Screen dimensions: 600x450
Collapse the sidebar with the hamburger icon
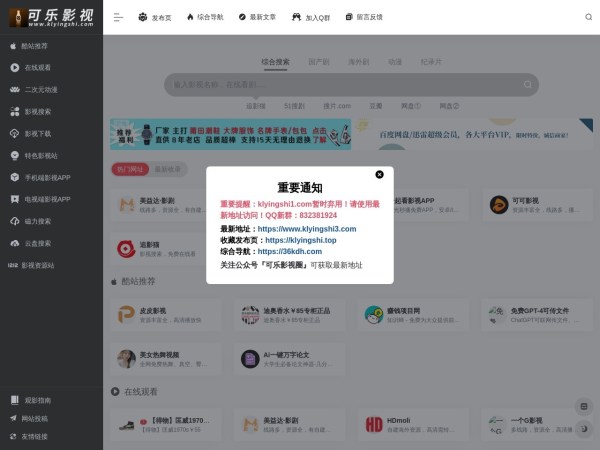pyautogui.click(x=118, y=17)
